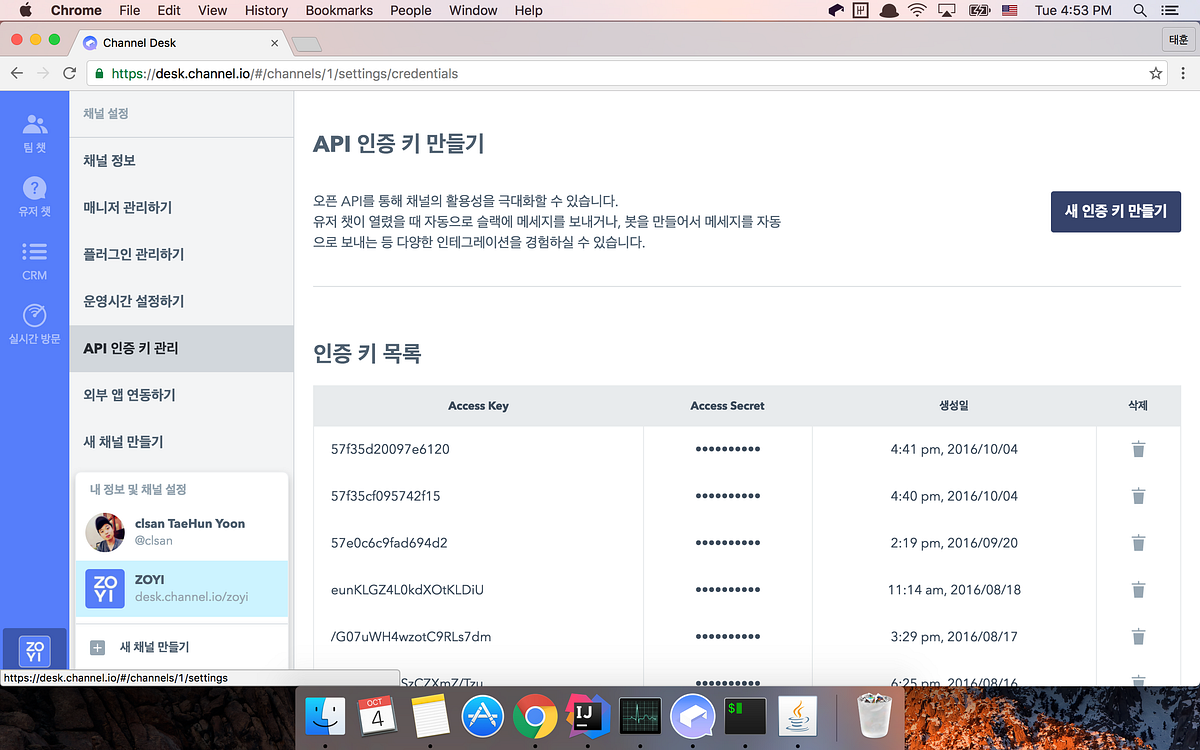Screen dimensions: 1200x750
Task: Click the ZOYI logo at sidebar bottom
Action: [x=34, y=651]
